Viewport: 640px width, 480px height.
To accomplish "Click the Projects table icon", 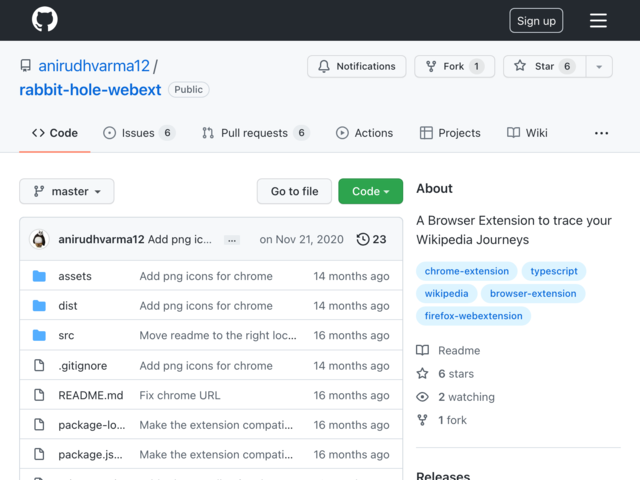I will pyautogui.click(x=426, y=133).
